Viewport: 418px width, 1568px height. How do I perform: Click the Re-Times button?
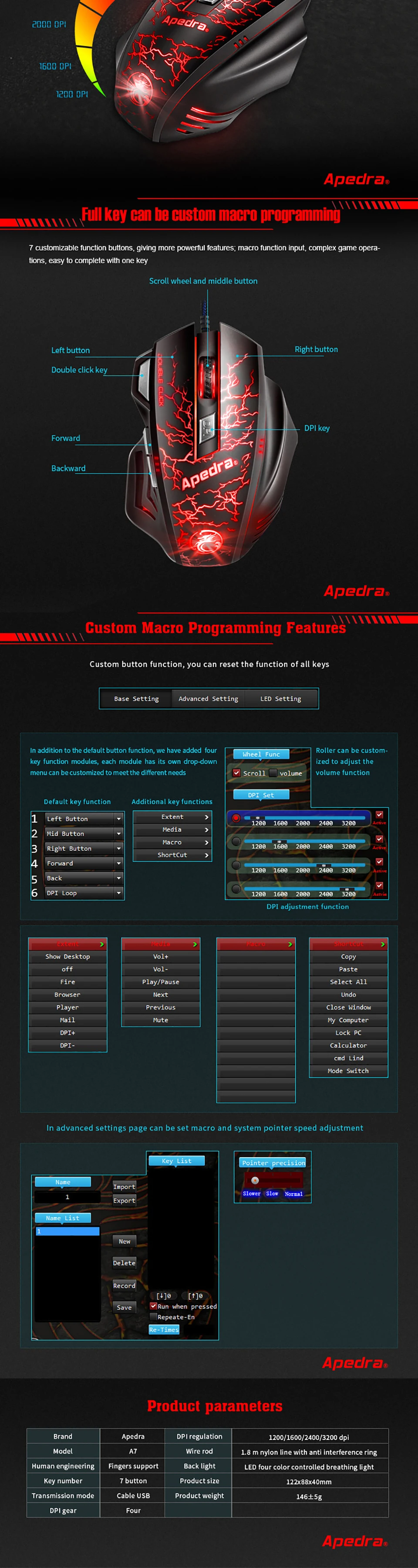[164, 1329]
